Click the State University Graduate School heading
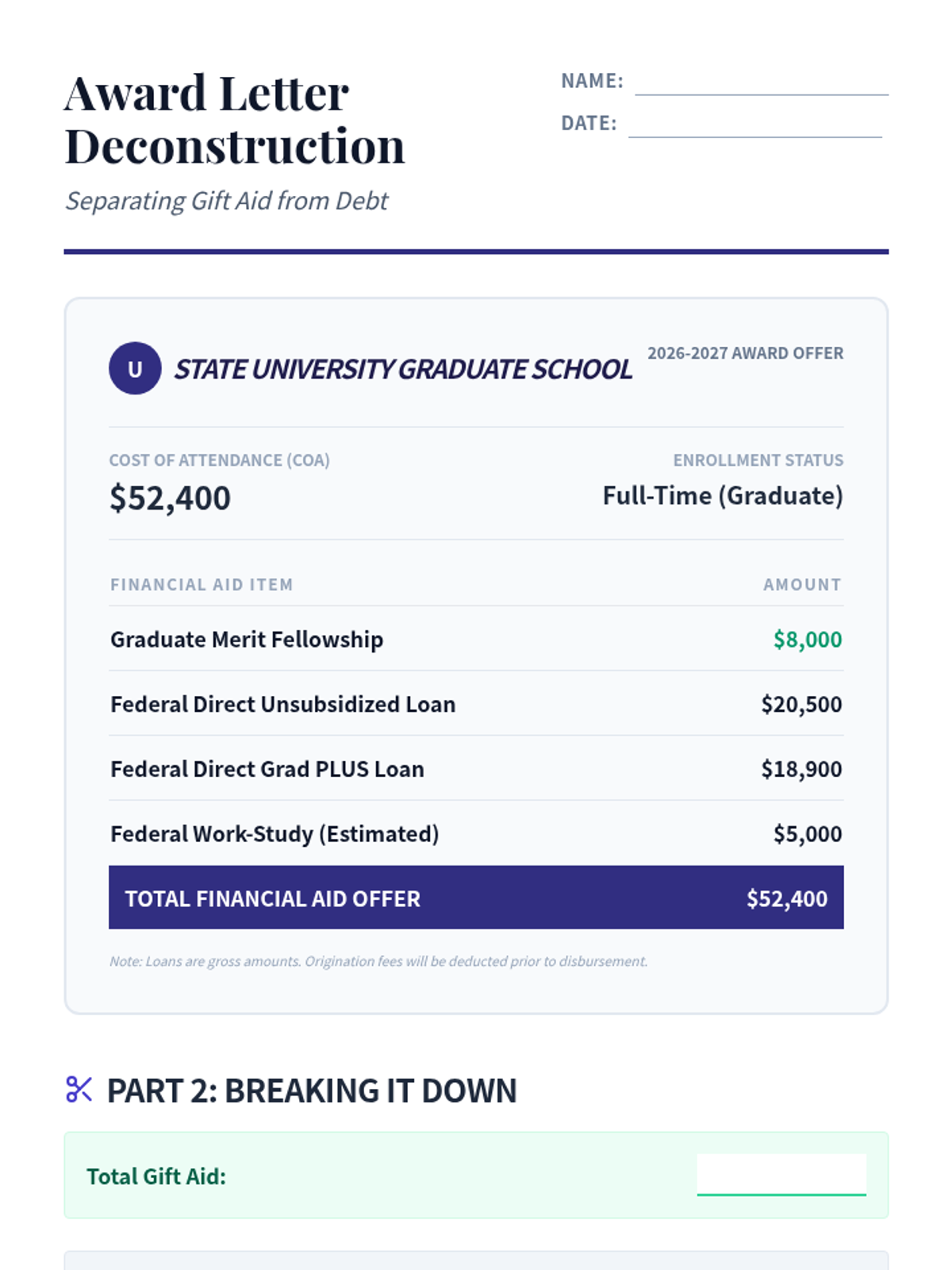Viewport: 952px width, 1270px height. point(403,369)
